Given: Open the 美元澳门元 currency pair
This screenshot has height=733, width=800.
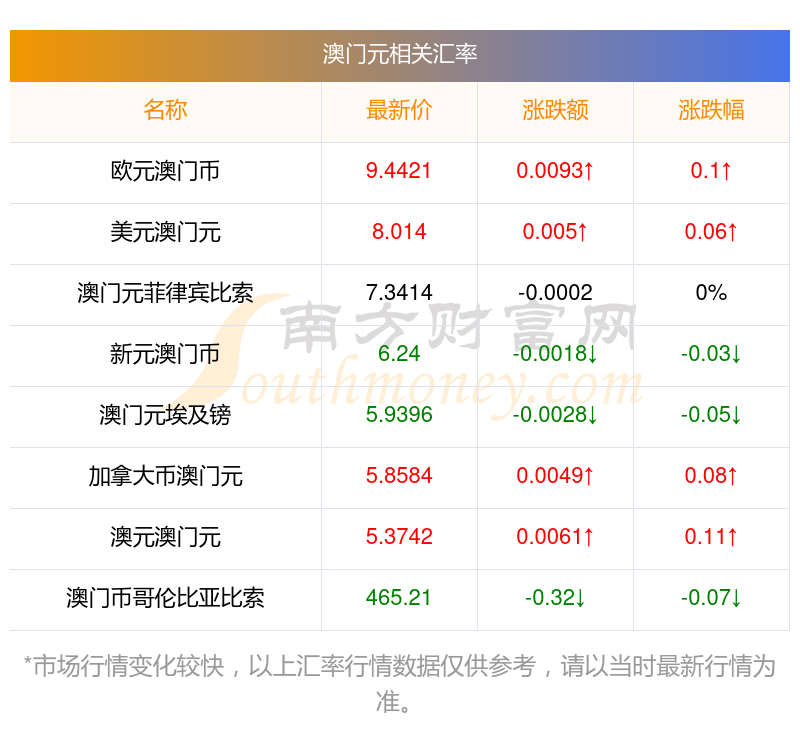Looking at the screenshot, I should coord(165,232).
